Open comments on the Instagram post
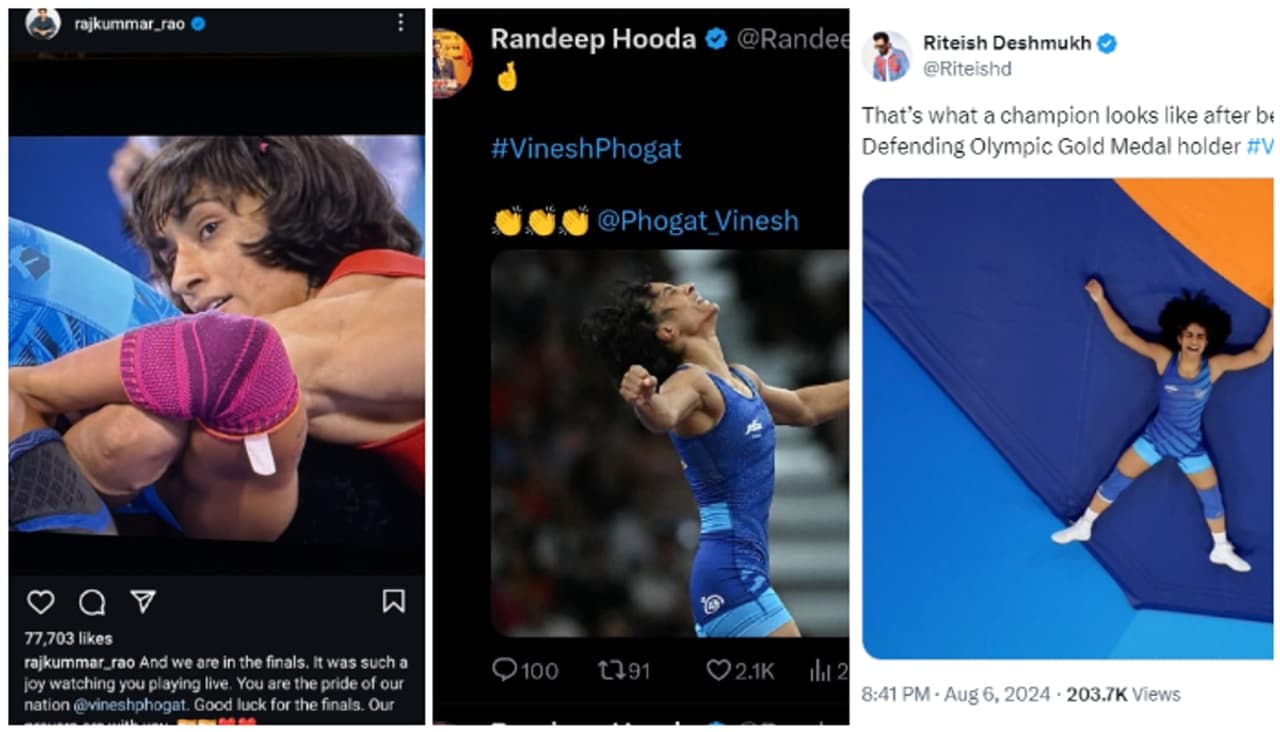The image size is (1280, 732). [x=92, y=601]
